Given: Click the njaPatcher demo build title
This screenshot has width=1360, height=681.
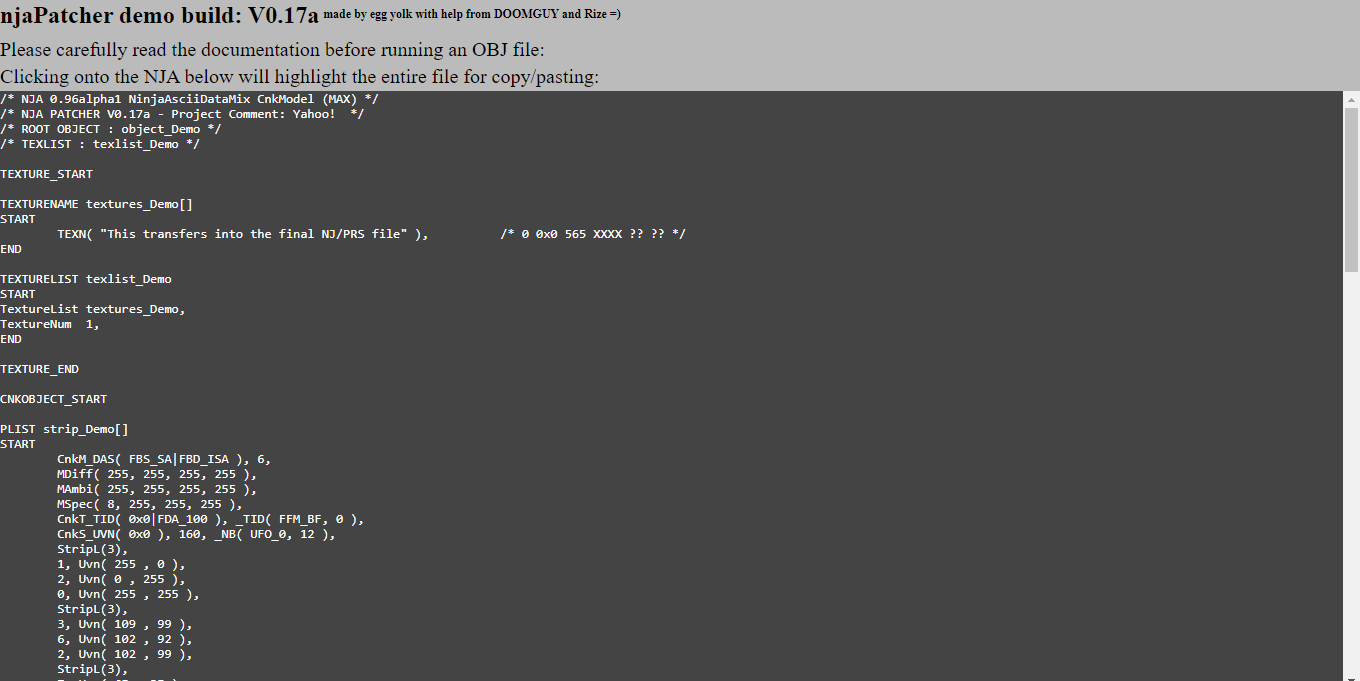Looking at the screenshot, I should [x=160, y=15].
